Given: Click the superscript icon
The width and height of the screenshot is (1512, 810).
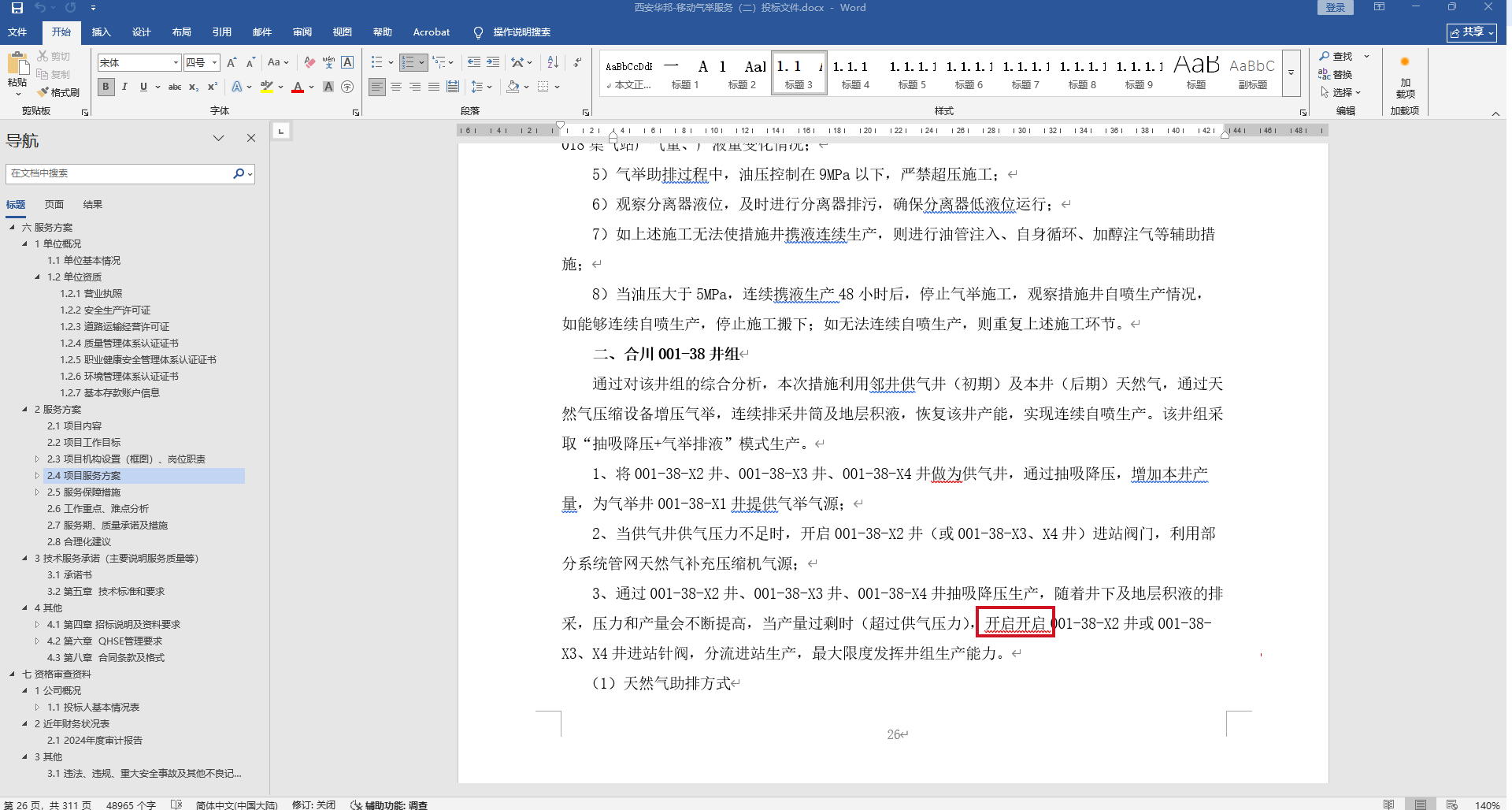Looking at the screenshot, I should pos(212,87).
